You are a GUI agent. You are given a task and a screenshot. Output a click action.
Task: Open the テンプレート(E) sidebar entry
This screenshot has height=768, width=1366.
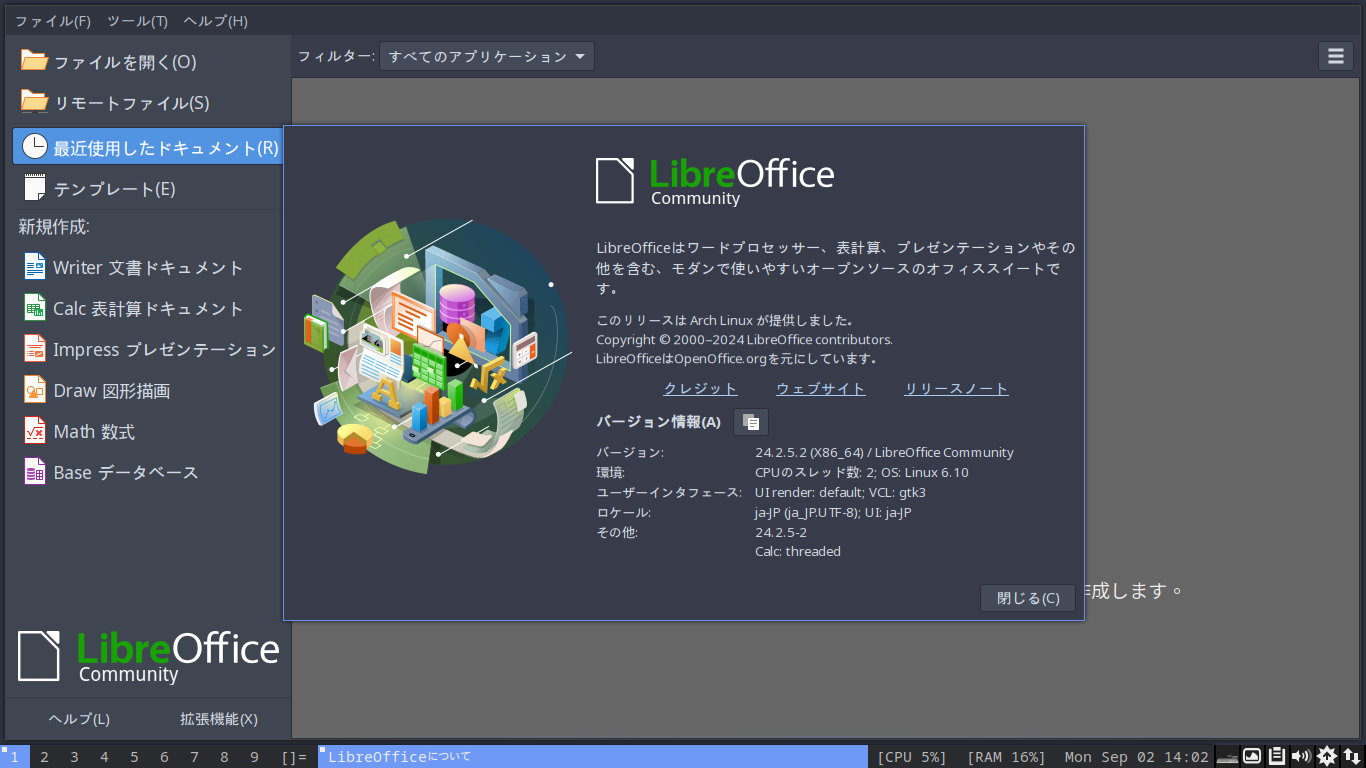[149, 189]
